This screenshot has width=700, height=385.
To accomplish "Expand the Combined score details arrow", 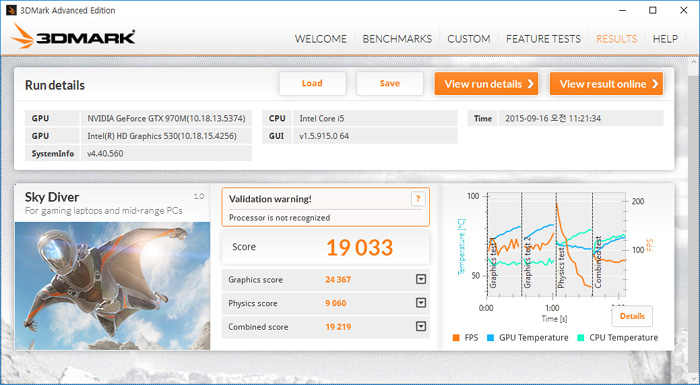I will (x=421, y=326).
